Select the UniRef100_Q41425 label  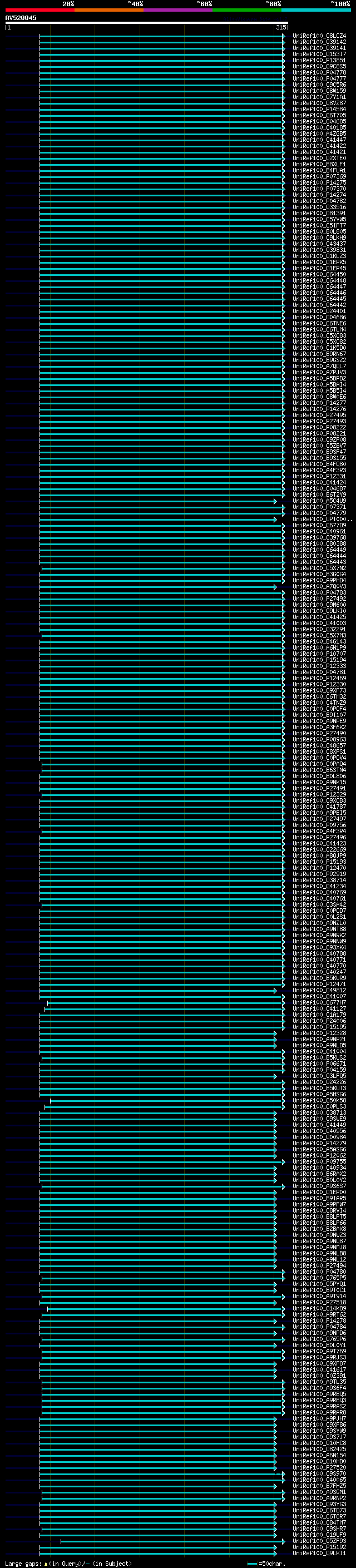click(x=319, y=617)
